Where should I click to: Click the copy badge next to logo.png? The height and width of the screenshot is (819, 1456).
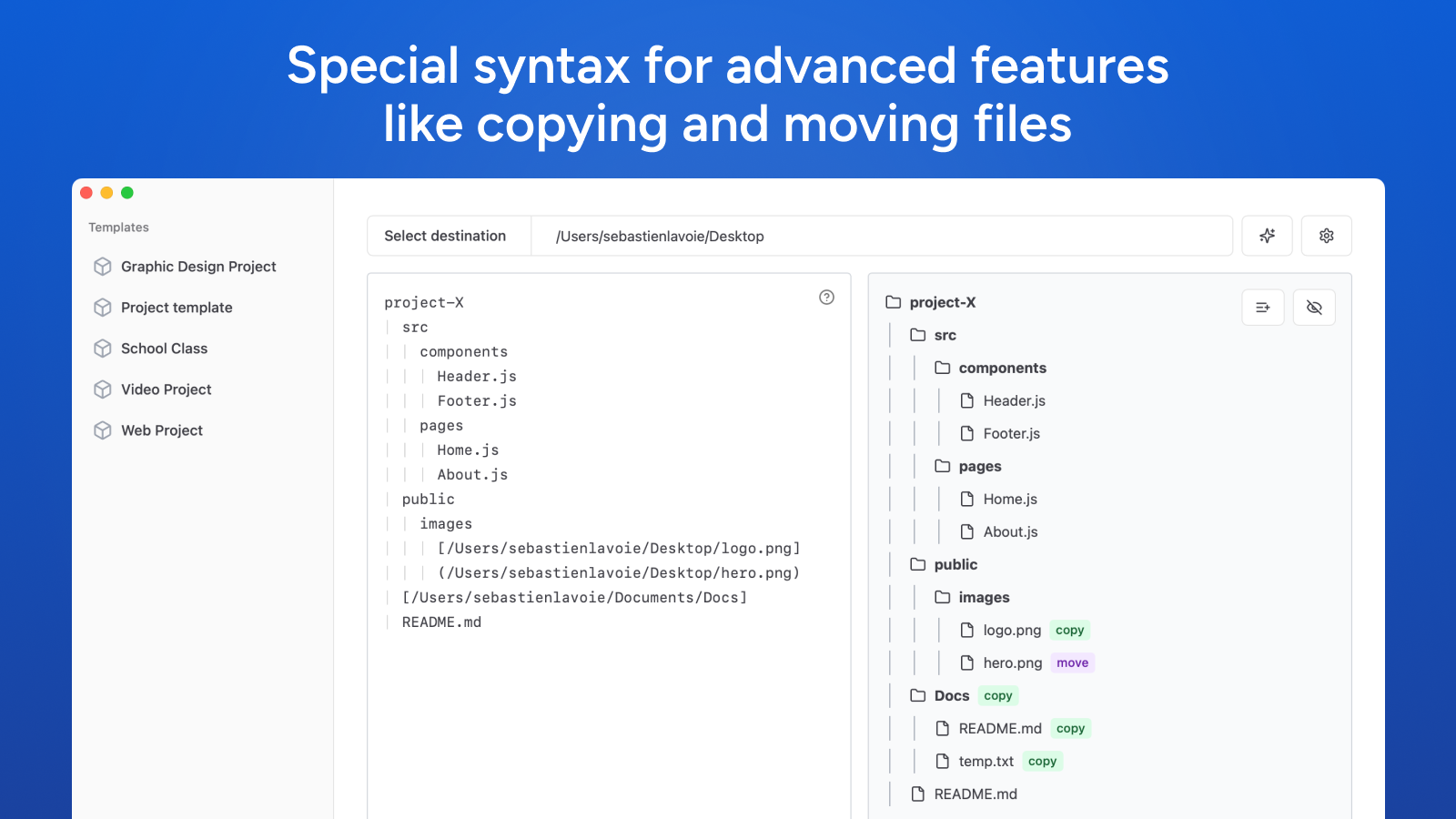point(1069,630)
